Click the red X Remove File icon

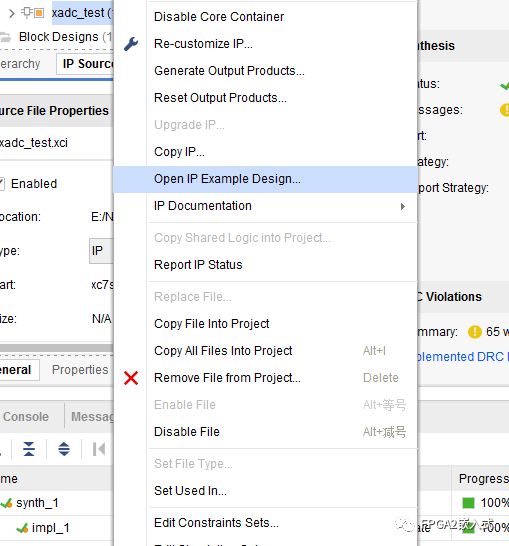tap(131, 378)
